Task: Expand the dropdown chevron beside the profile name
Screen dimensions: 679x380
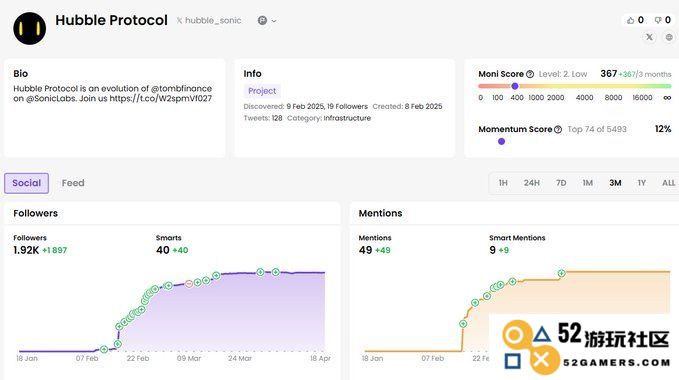Action: tap(274, 21)
